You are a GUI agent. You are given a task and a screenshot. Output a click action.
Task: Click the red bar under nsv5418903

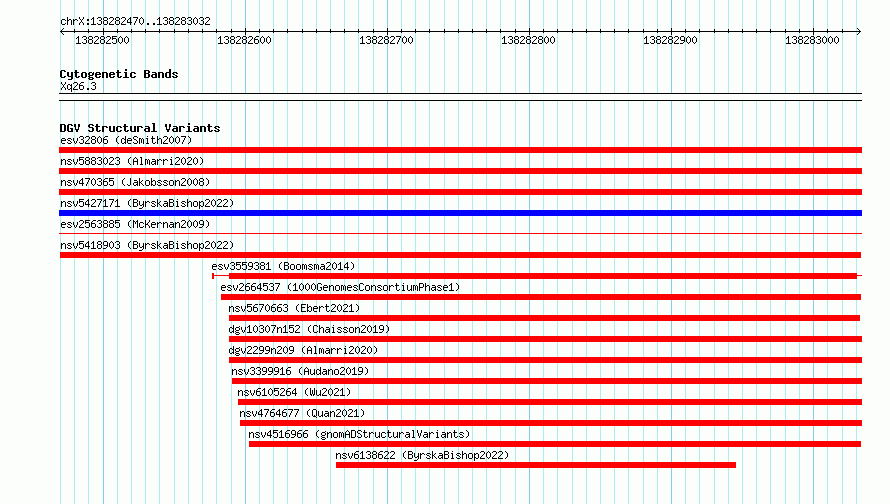click(x=460, y=255)
